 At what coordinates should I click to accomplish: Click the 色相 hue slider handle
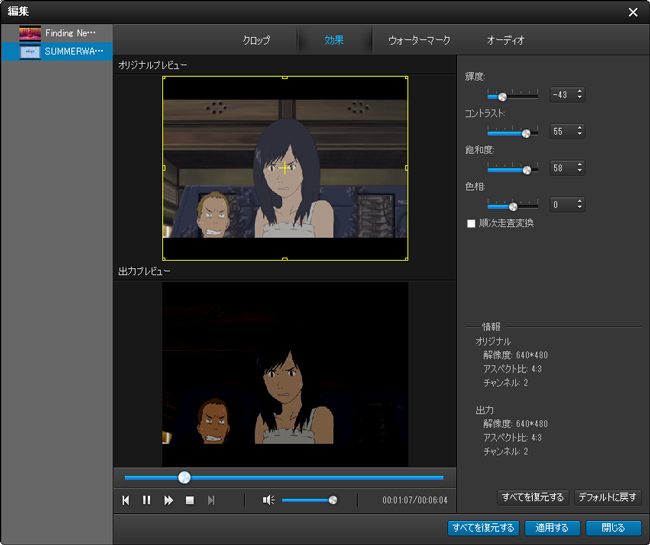513,205
